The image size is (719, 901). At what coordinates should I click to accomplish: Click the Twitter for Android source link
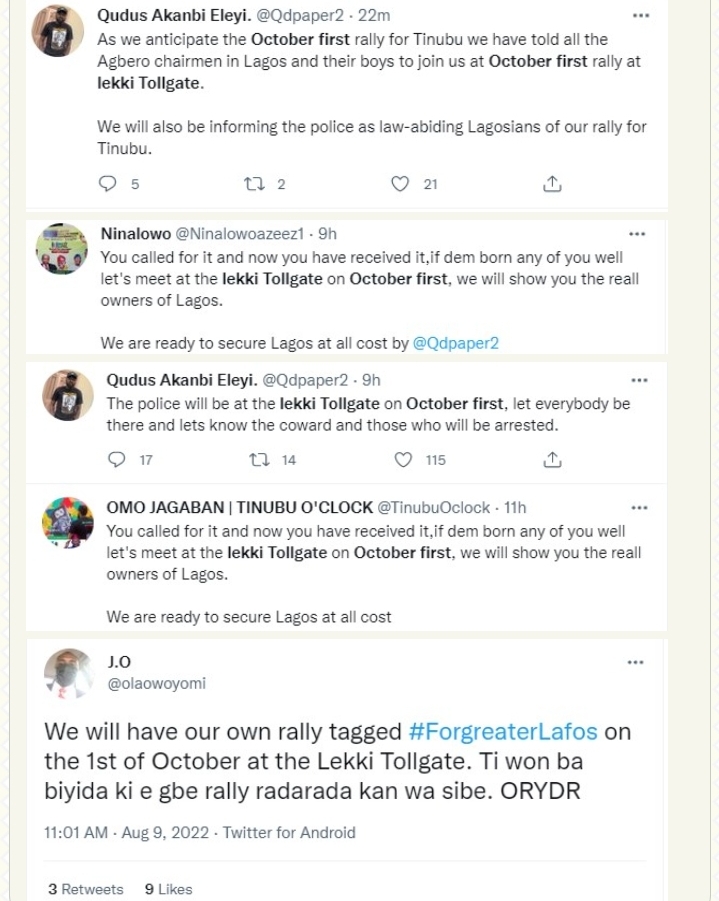click(288, 832)
